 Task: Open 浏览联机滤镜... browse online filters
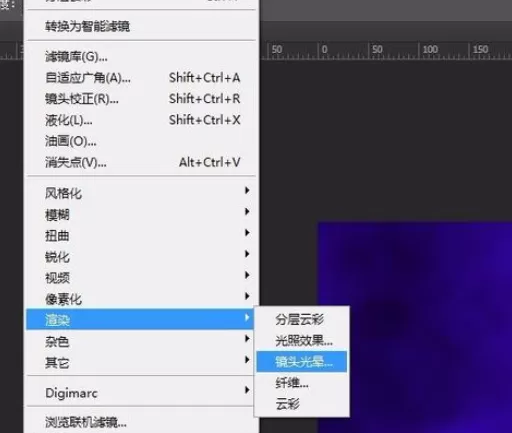(141, 422)
